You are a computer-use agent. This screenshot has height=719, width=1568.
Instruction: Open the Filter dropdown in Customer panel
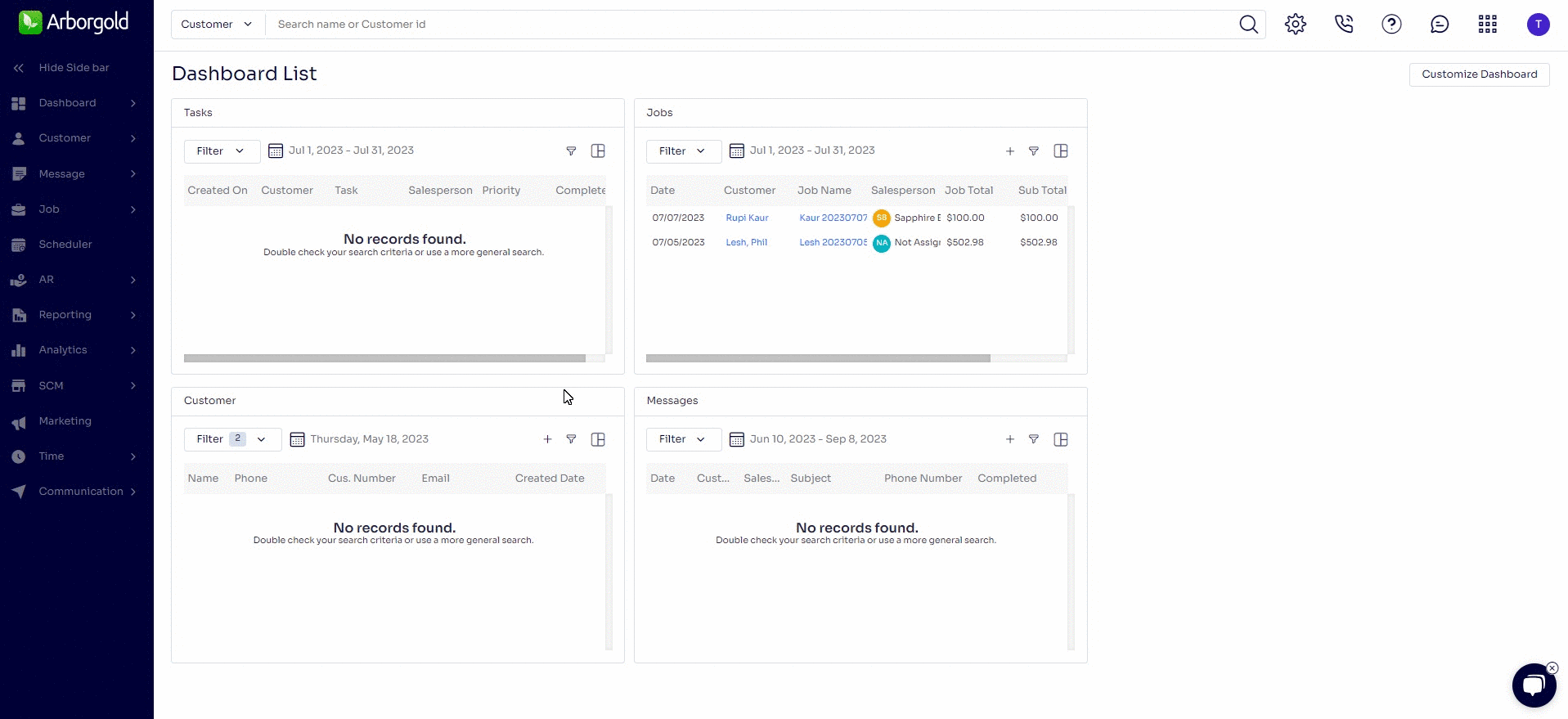pyautogui.click(x=231, y=439)
